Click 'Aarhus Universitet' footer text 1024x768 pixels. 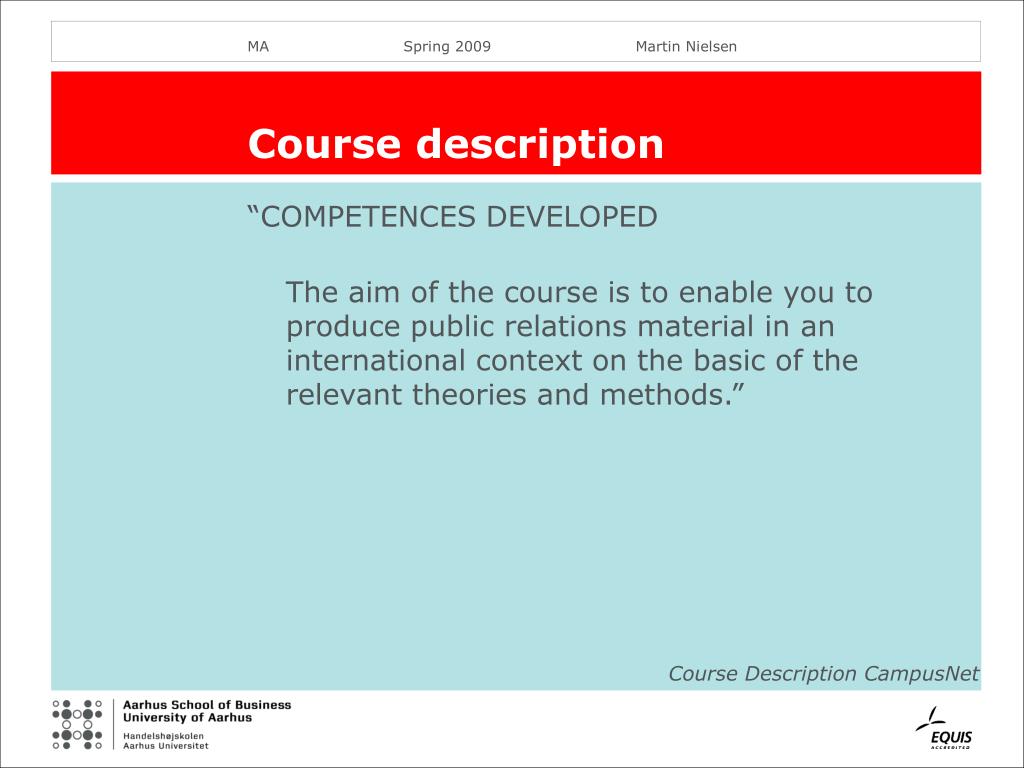(x=166, y=745)
